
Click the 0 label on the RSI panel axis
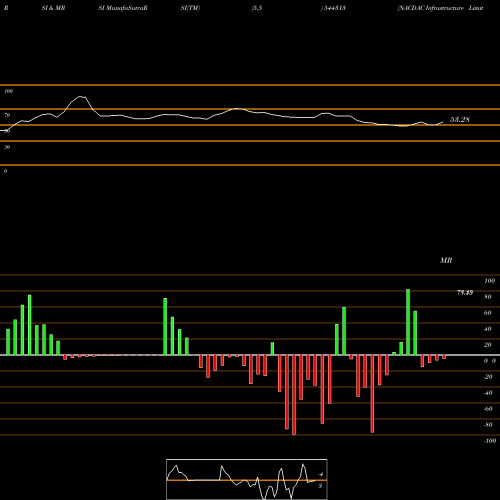point(5,171)
